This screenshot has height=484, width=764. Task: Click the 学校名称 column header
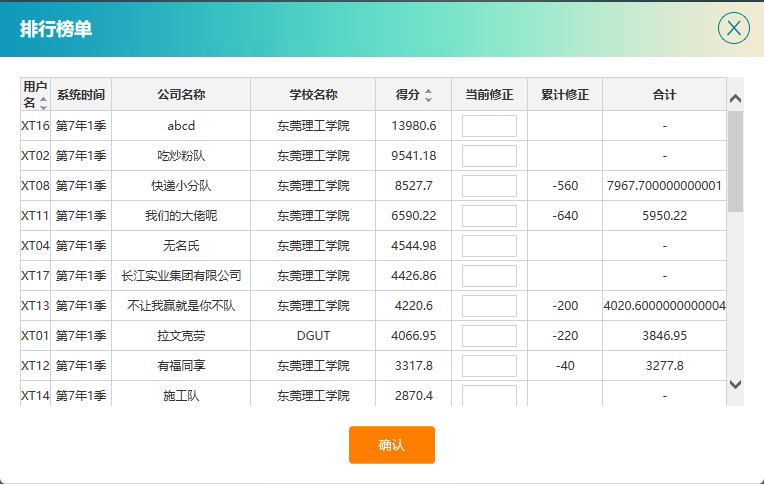[x=313, y=95]
